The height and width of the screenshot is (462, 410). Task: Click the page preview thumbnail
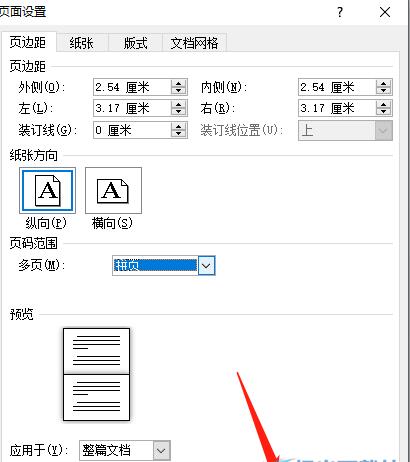[x=96, y=374]
